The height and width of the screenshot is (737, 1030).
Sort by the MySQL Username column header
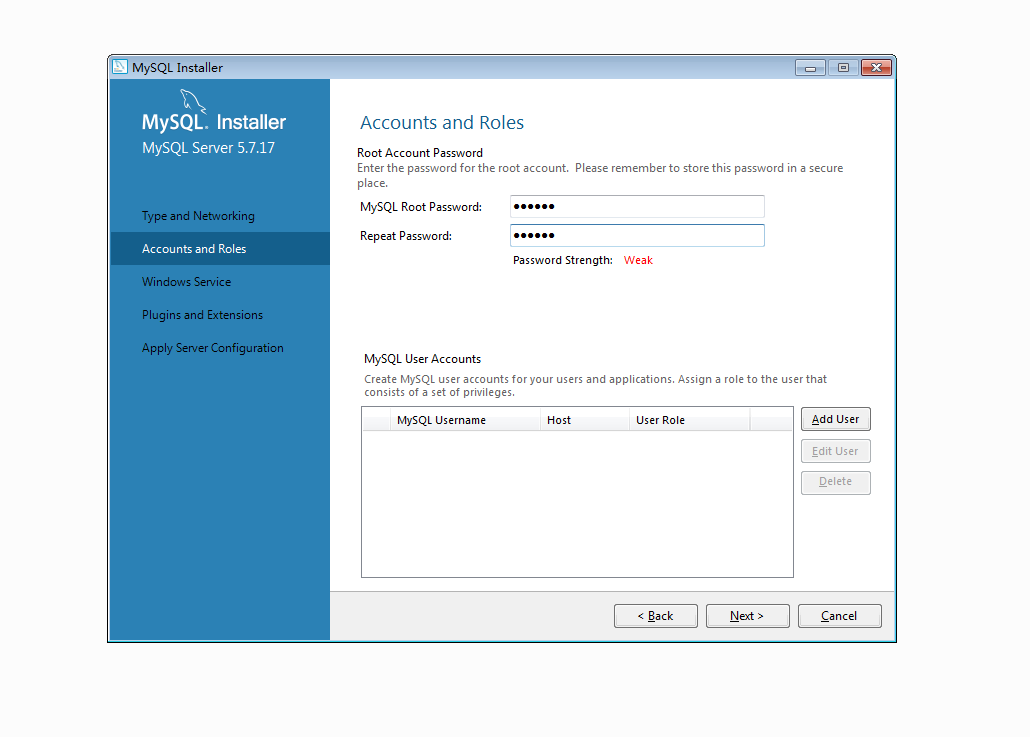tap(465, 420)
